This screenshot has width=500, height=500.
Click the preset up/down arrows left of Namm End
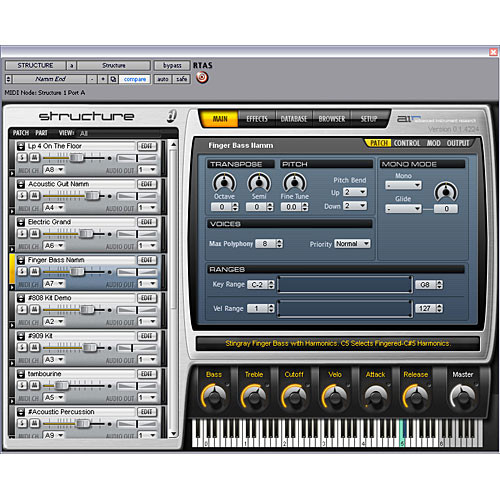pyautogui.click(x=8, y=79)
